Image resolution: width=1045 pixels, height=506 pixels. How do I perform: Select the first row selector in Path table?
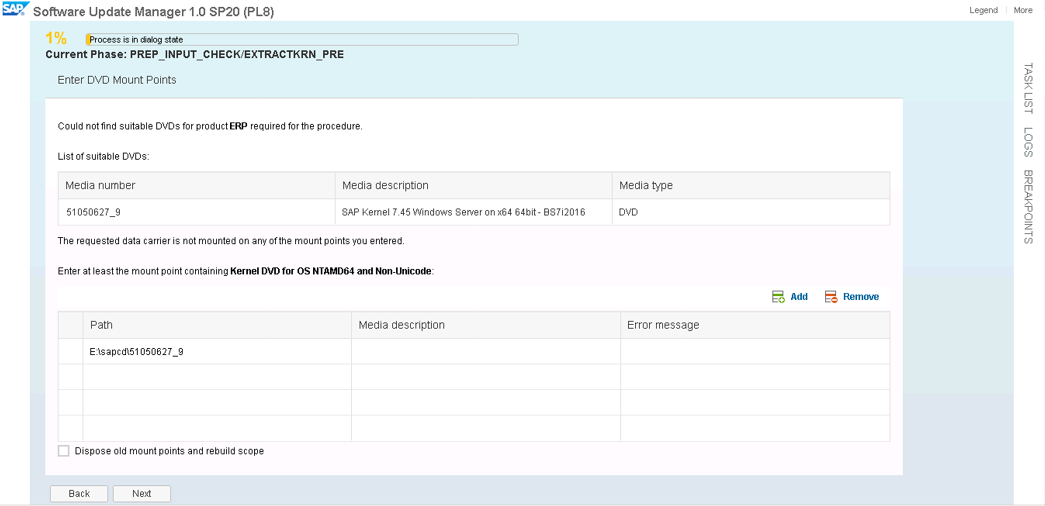[71, 351]
